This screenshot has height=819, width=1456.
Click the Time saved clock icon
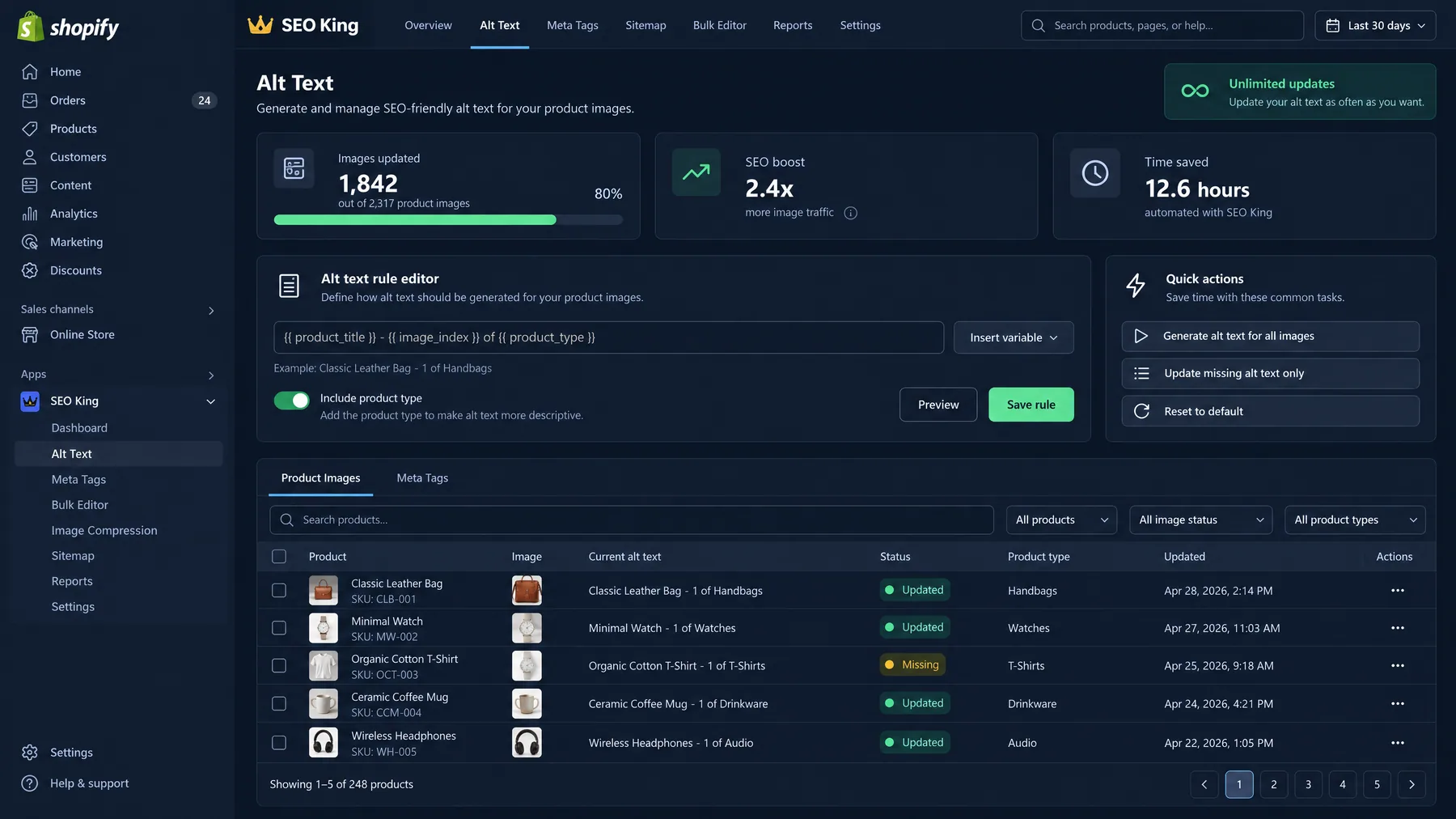point(1095,172)
